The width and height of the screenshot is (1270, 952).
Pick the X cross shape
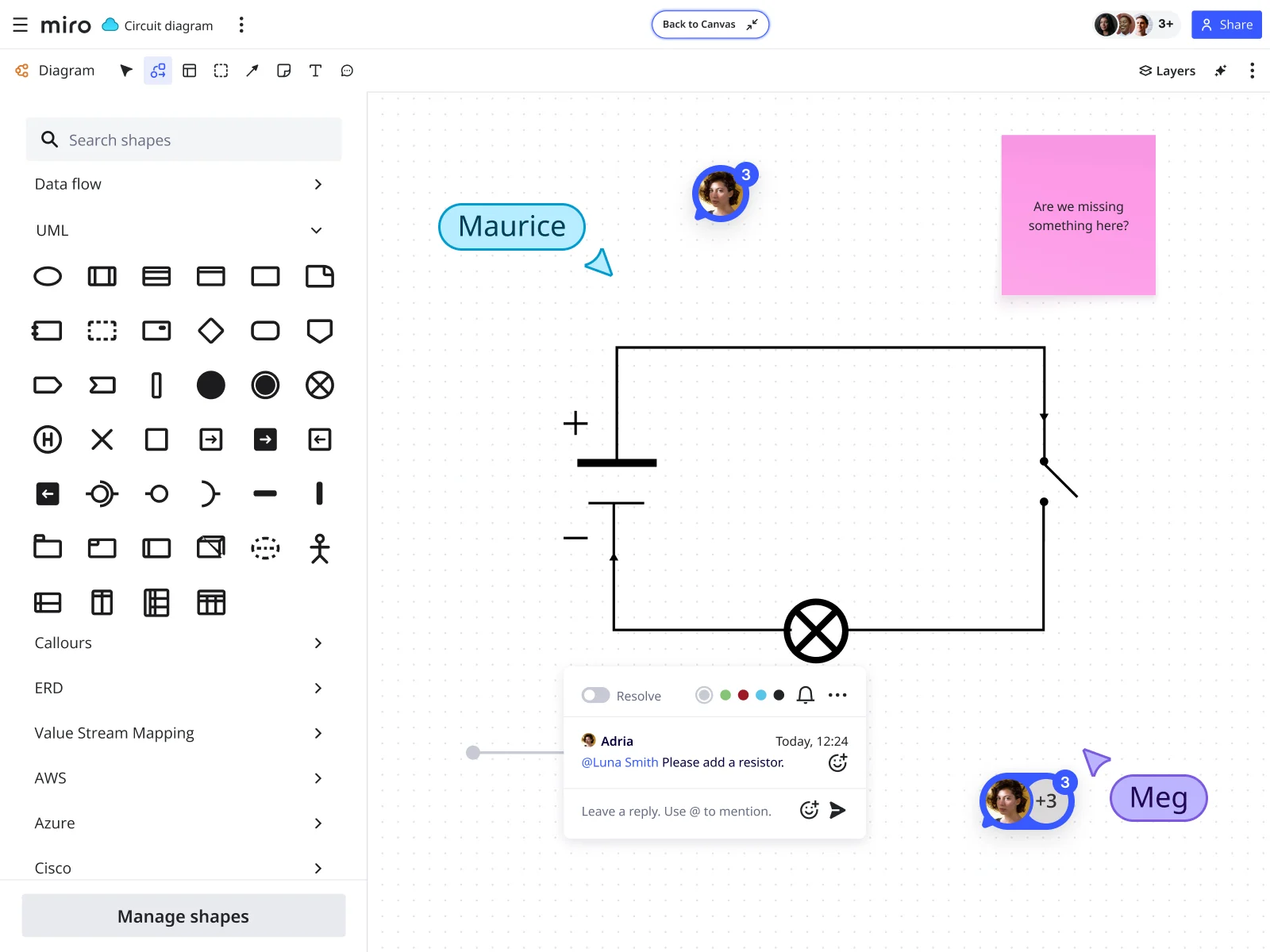pos(102,440)
